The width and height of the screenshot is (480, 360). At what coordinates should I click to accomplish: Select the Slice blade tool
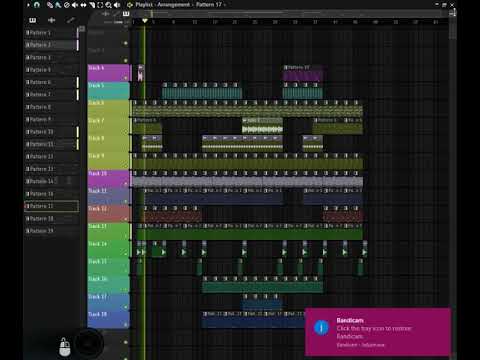(x=92, y=5)
